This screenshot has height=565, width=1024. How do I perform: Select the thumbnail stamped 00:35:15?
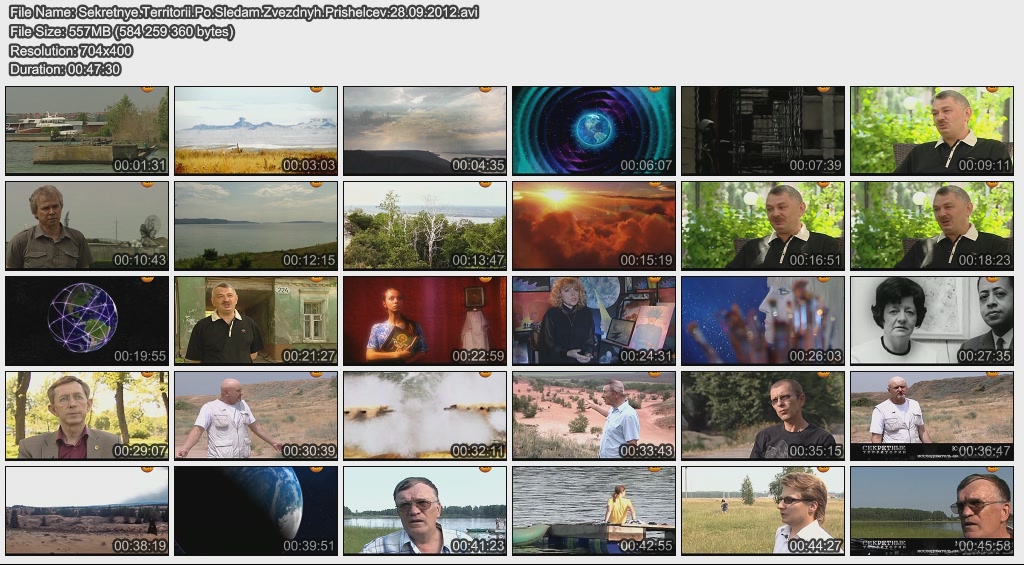763,415
